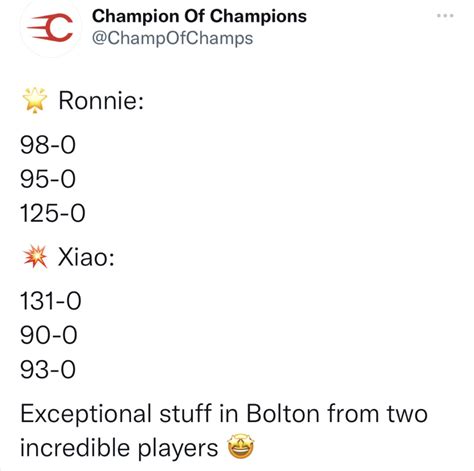474x471 pixels.
Task: Click the red C logo in avatar
Action: tap(50, 27)
